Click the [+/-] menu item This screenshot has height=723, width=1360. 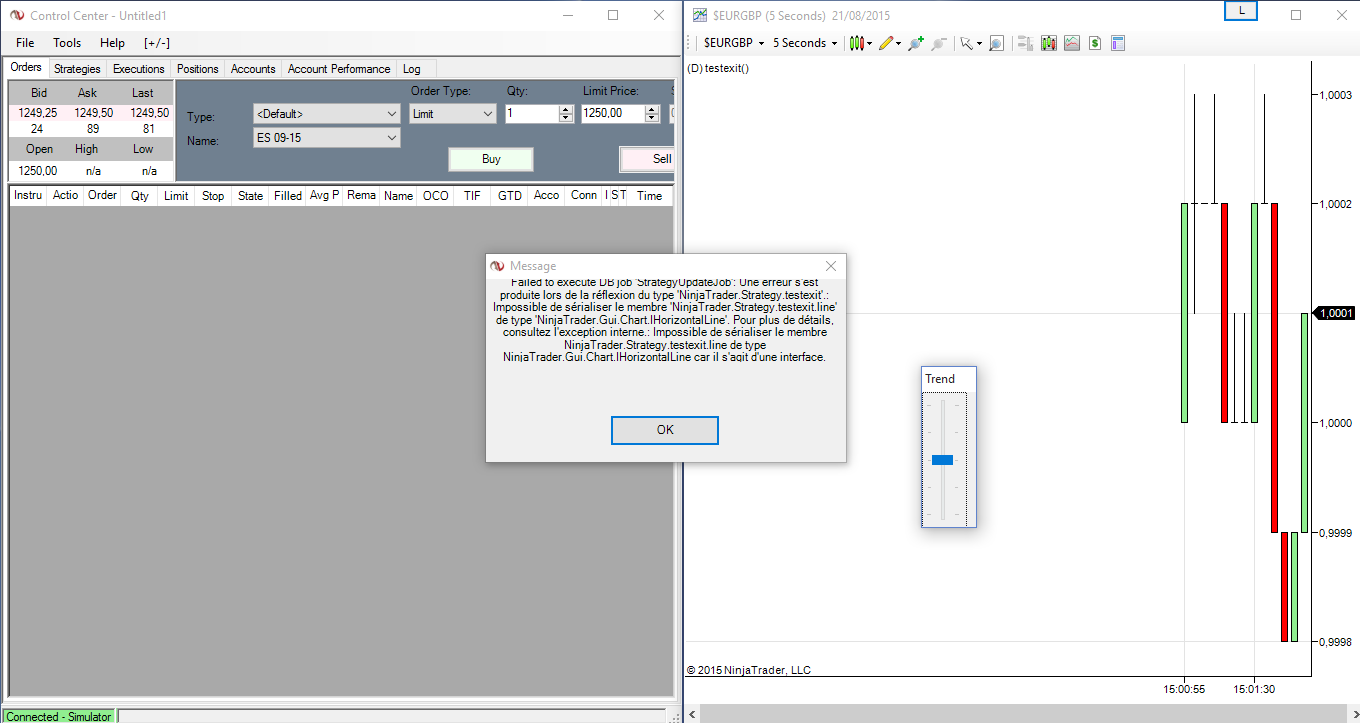coord(157,43)
